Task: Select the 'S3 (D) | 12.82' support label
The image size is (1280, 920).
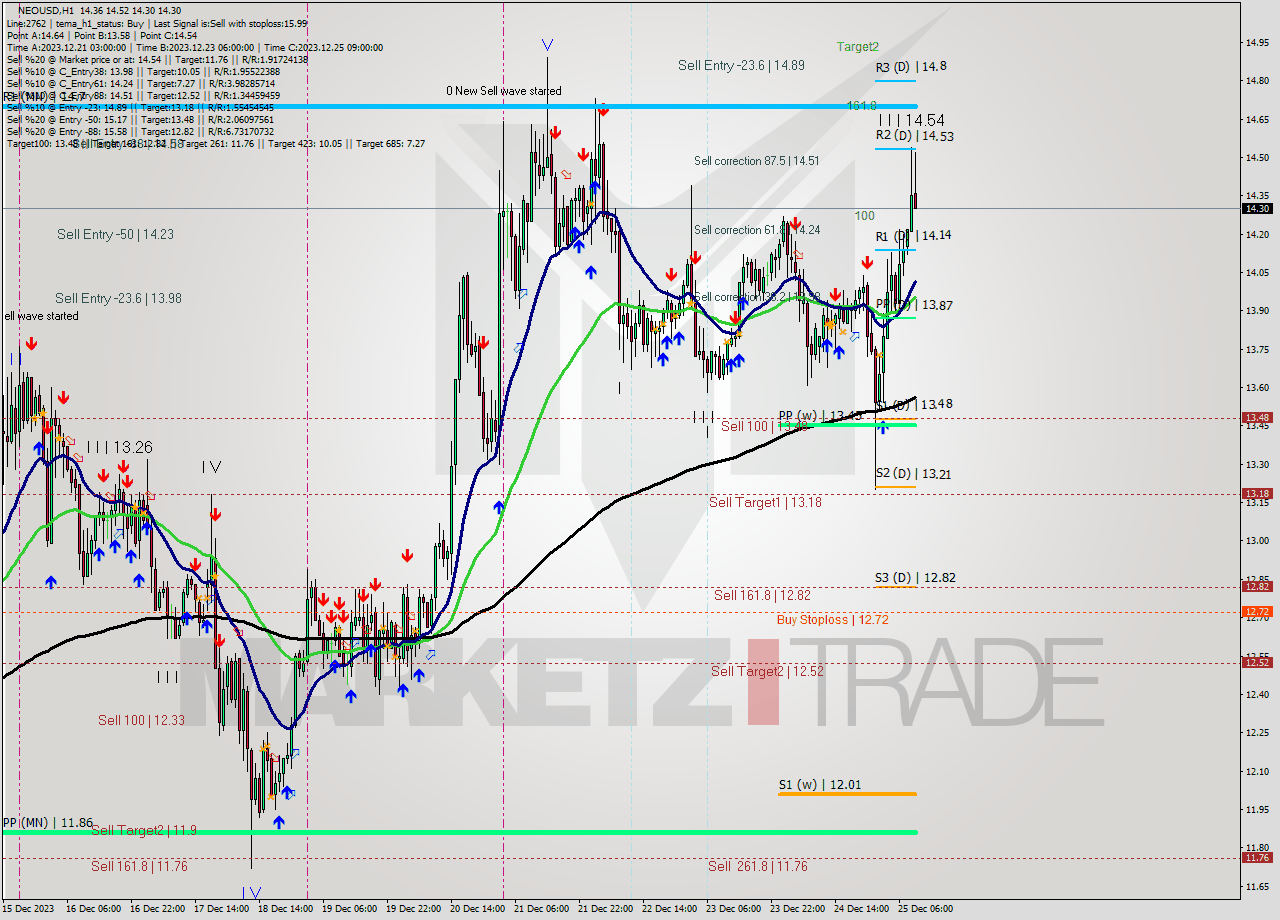Action: 915,578
